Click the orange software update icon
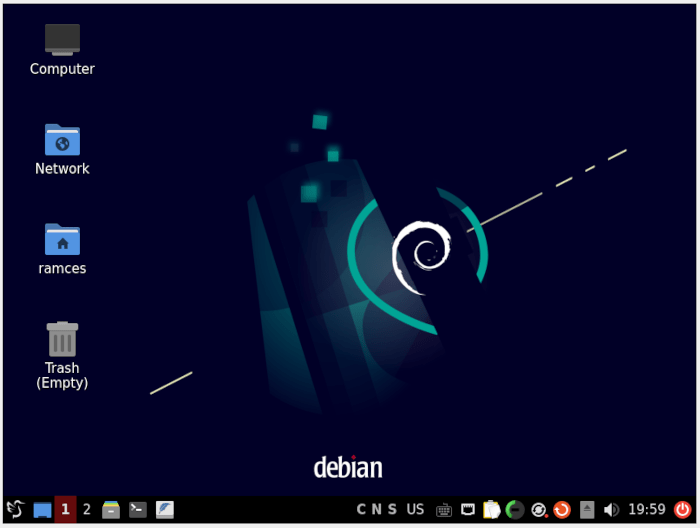 click(x=562, y=510)
